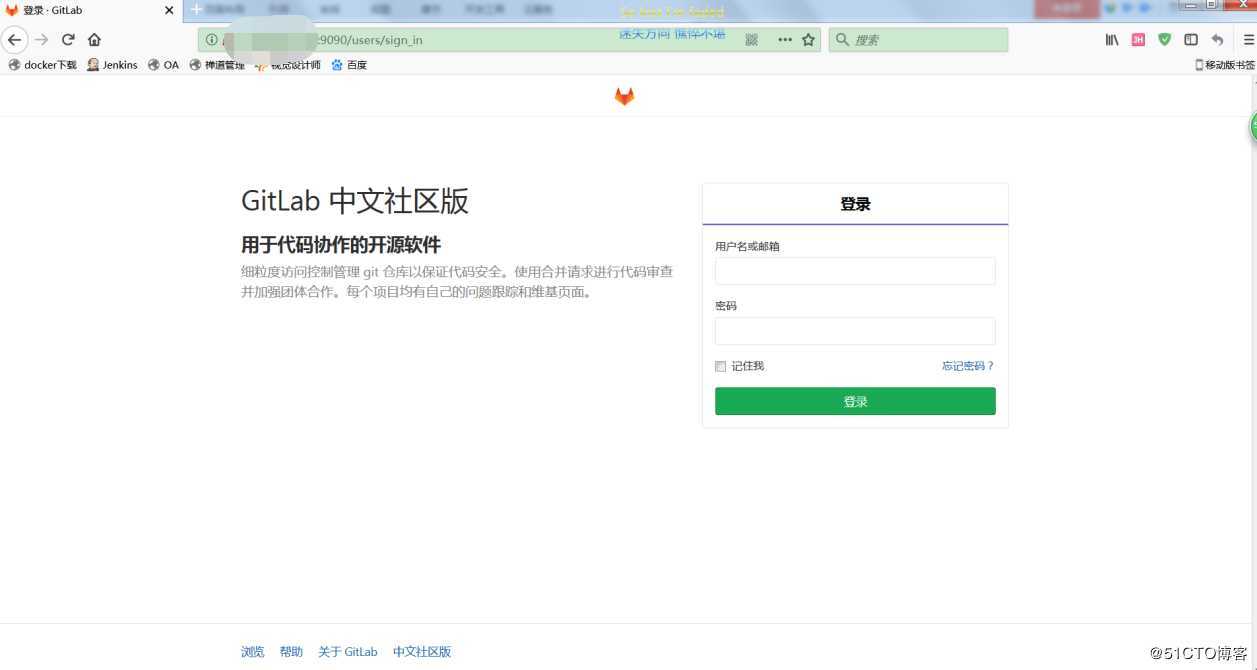Click the green shield extension icon

click(x=1165, y=40)
